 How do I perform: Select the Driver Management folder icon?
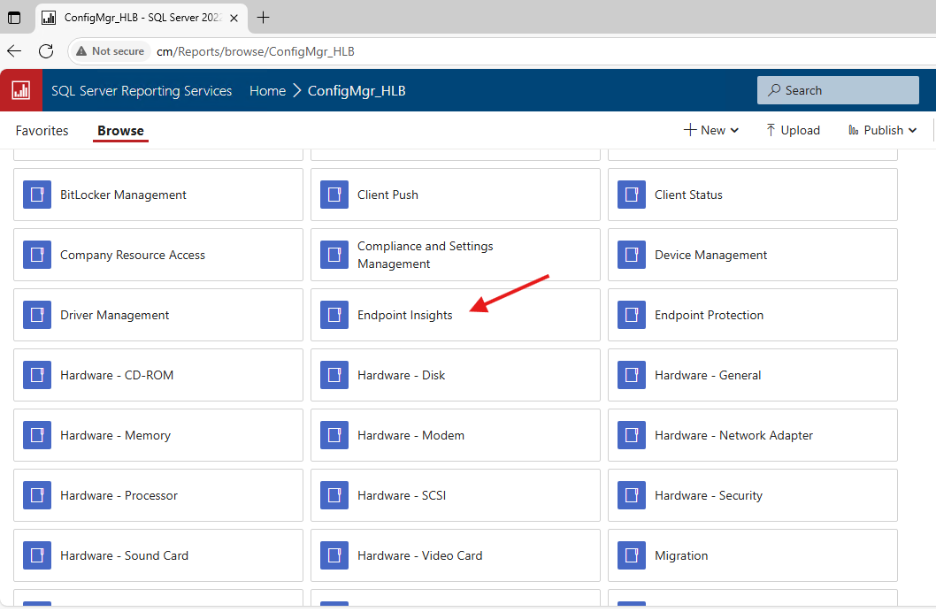pos(37,314)
